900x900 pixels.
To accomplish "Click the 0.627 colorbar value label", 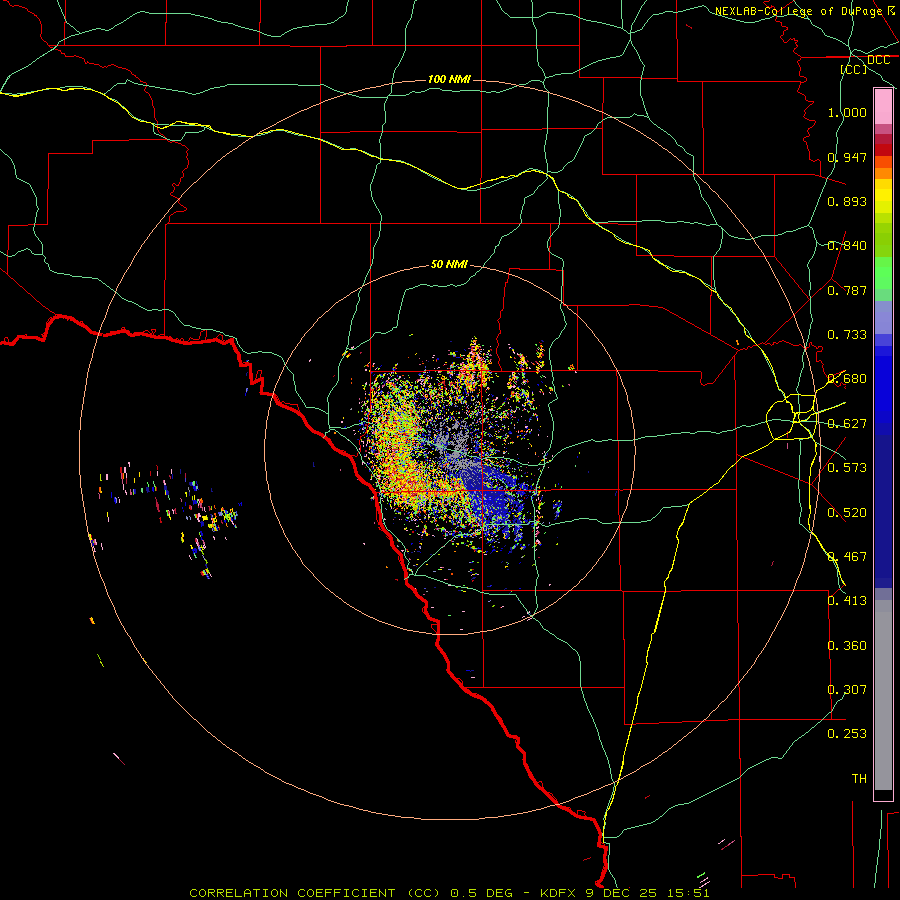I will point(847,424).
